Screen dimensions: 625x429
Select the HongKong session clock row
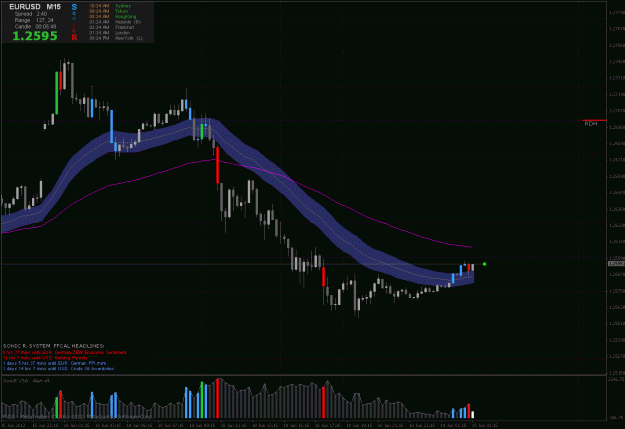coord(112,17)
